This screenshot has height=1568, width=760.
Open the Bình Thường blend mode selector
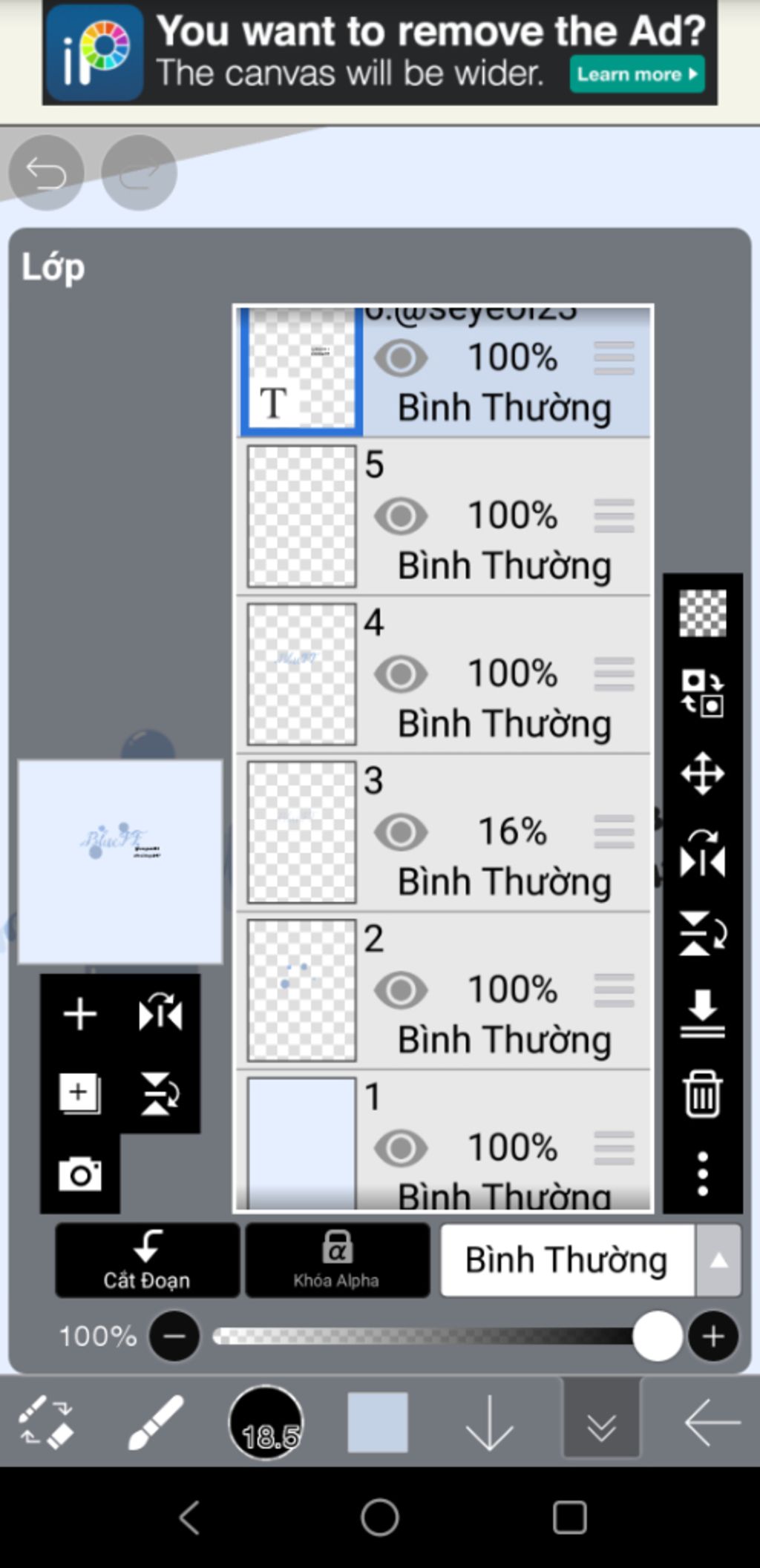pyautogui.click(x=568, y=1260)
